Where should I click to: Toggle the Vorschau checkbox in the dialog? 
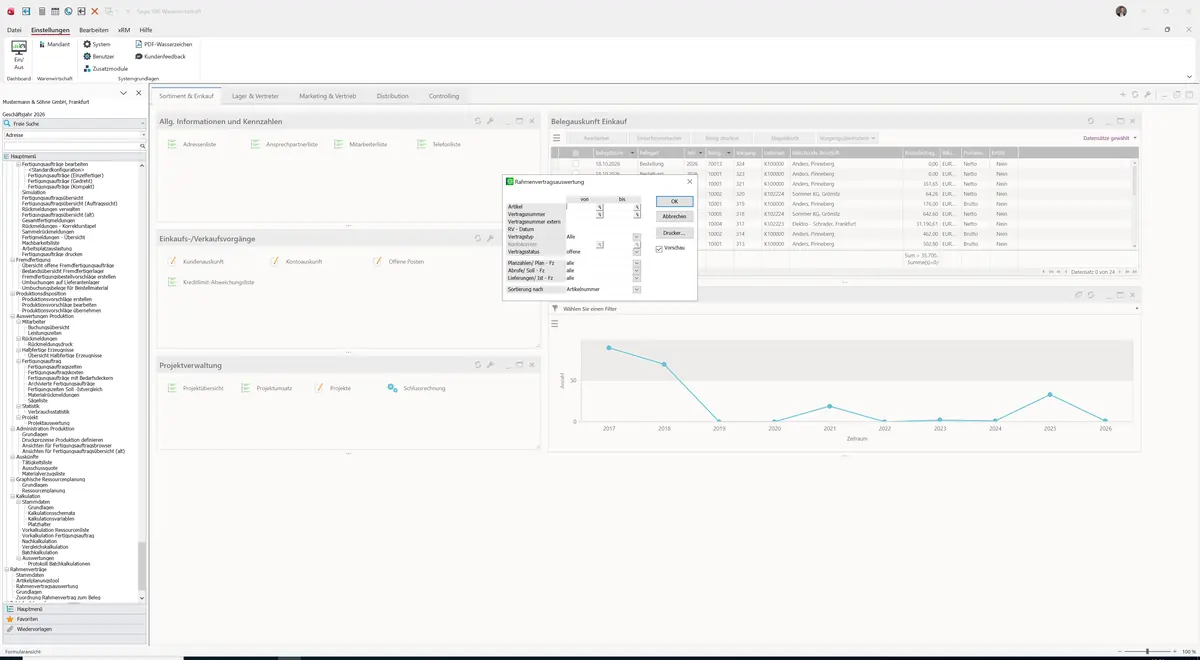[659, 248]
